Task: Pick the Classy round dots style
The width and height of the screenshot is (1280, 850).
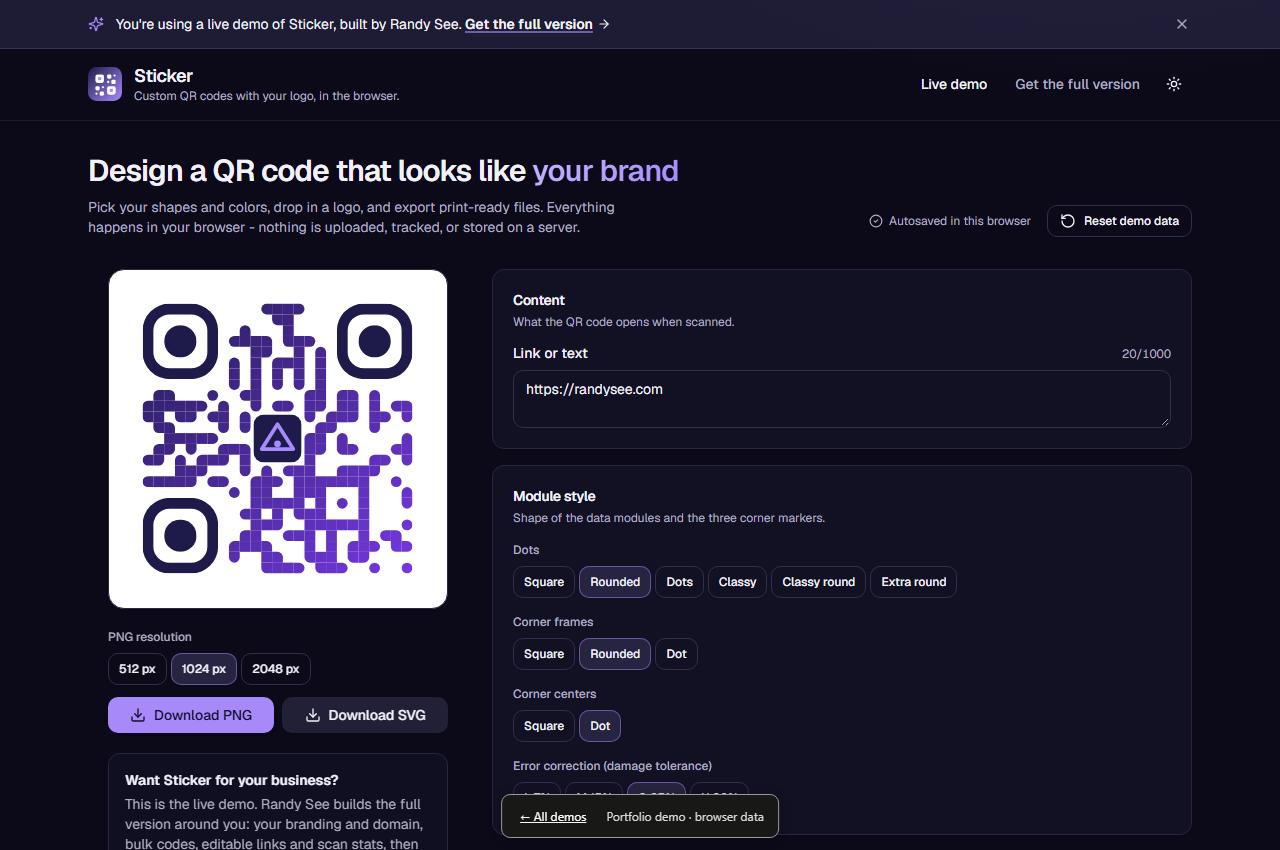Action: (819, 582)
